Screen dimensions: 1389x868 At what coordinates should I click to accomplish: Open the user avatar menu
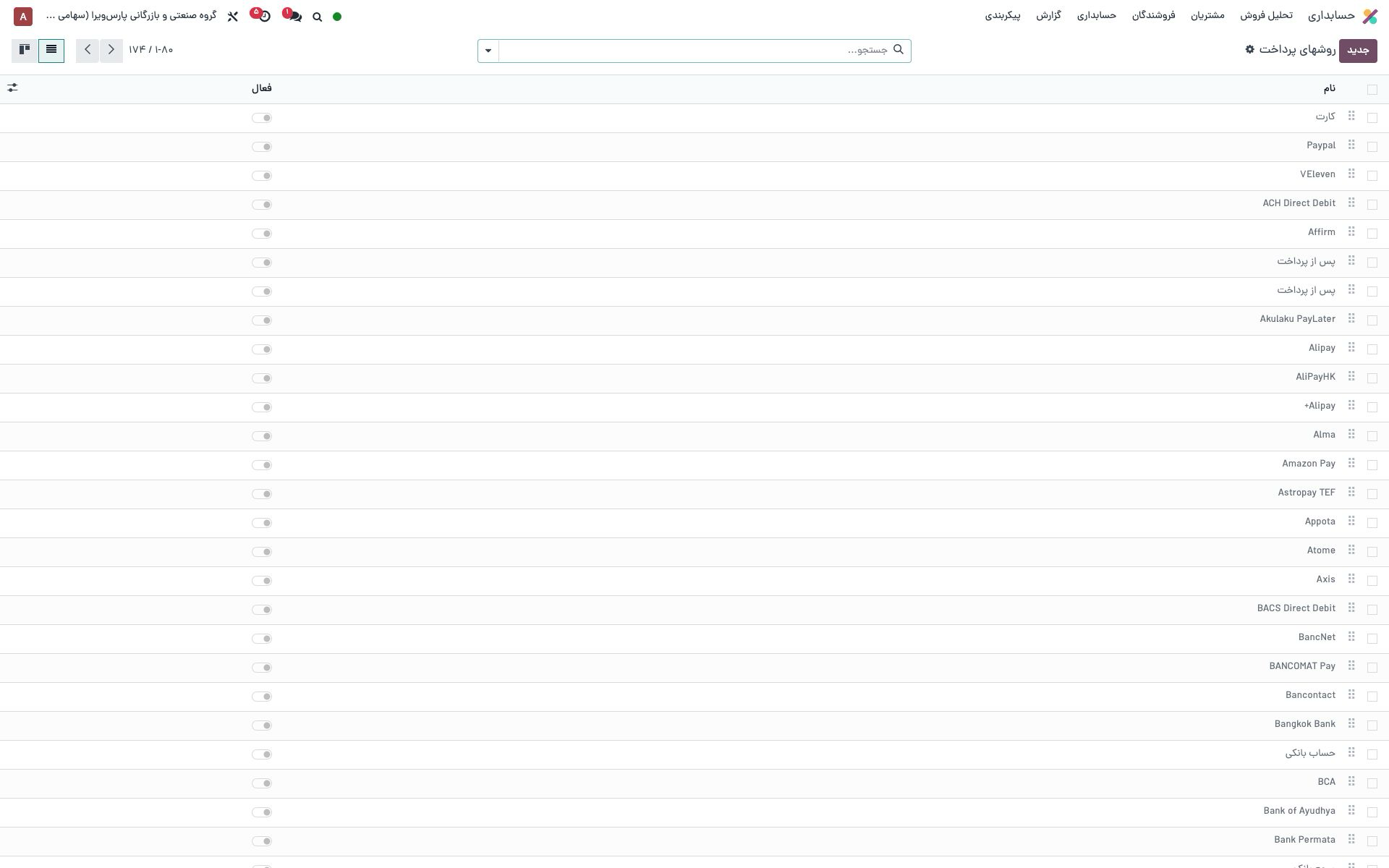pos(23,16)
